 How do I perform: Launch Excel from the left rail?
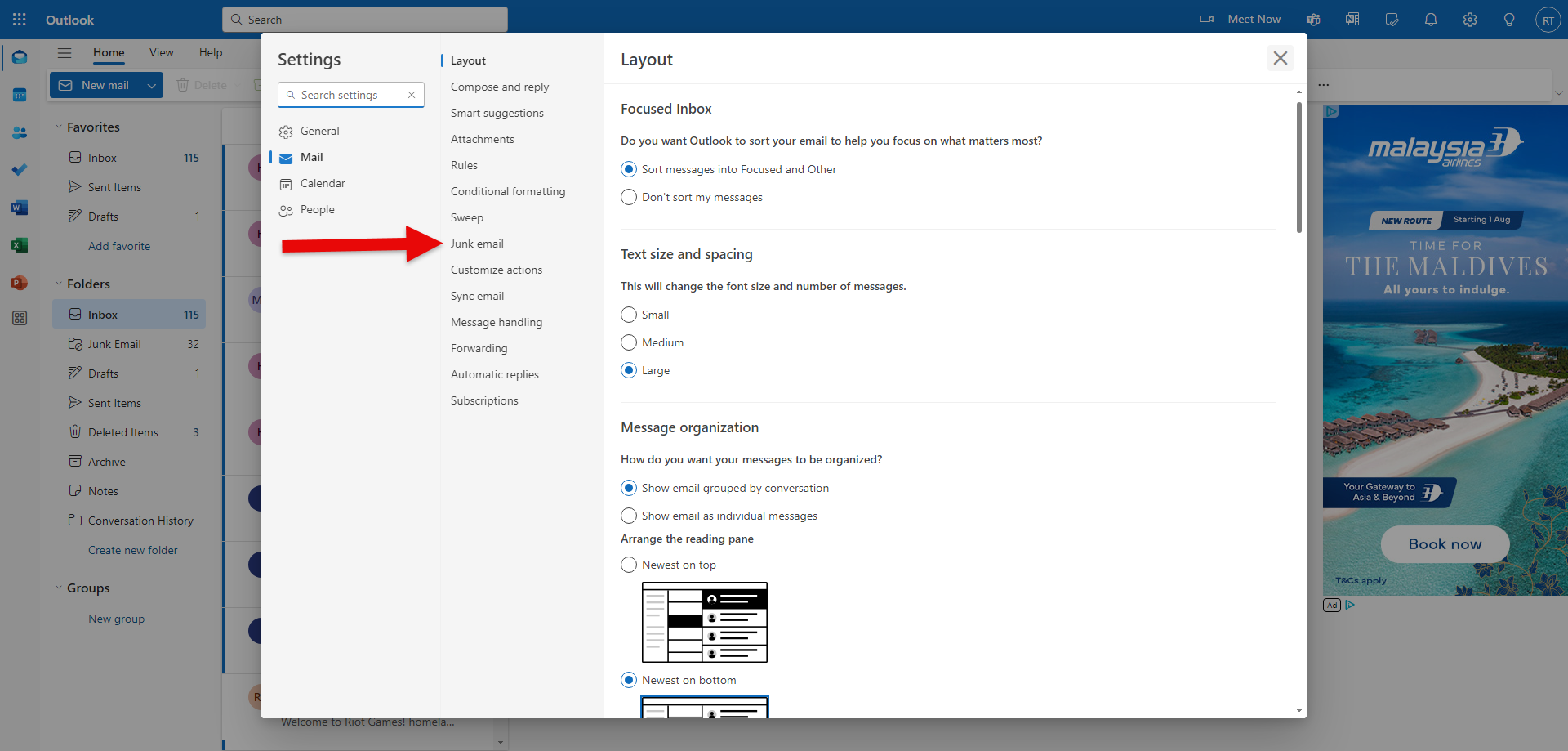pyautogui.click(x=20, y=245)
